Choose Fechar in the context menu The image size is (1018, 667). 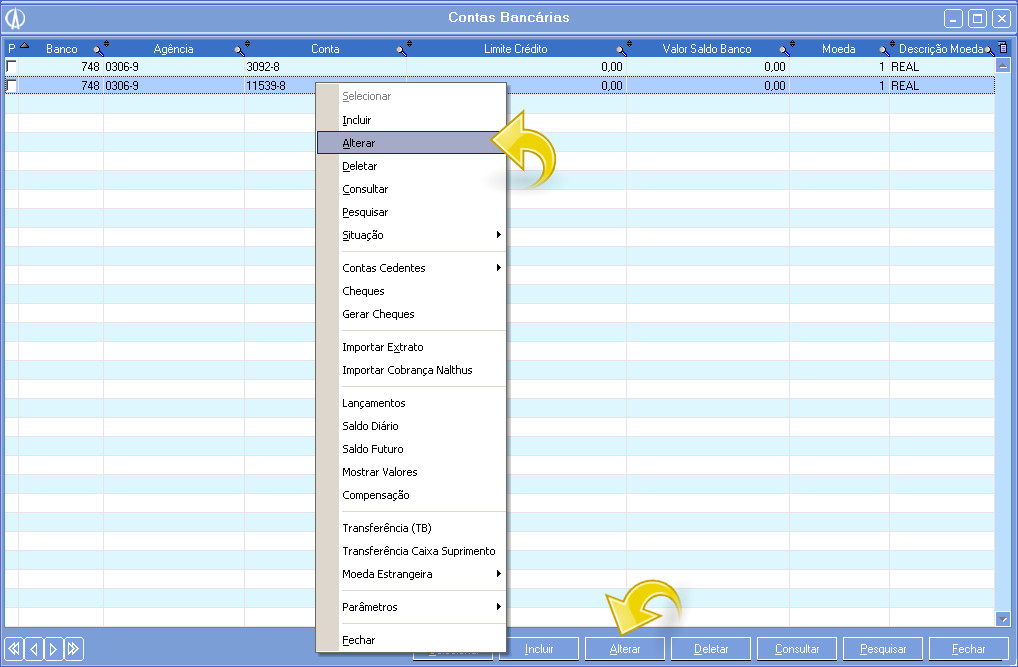pyautogui.click(x=412, y=640)
